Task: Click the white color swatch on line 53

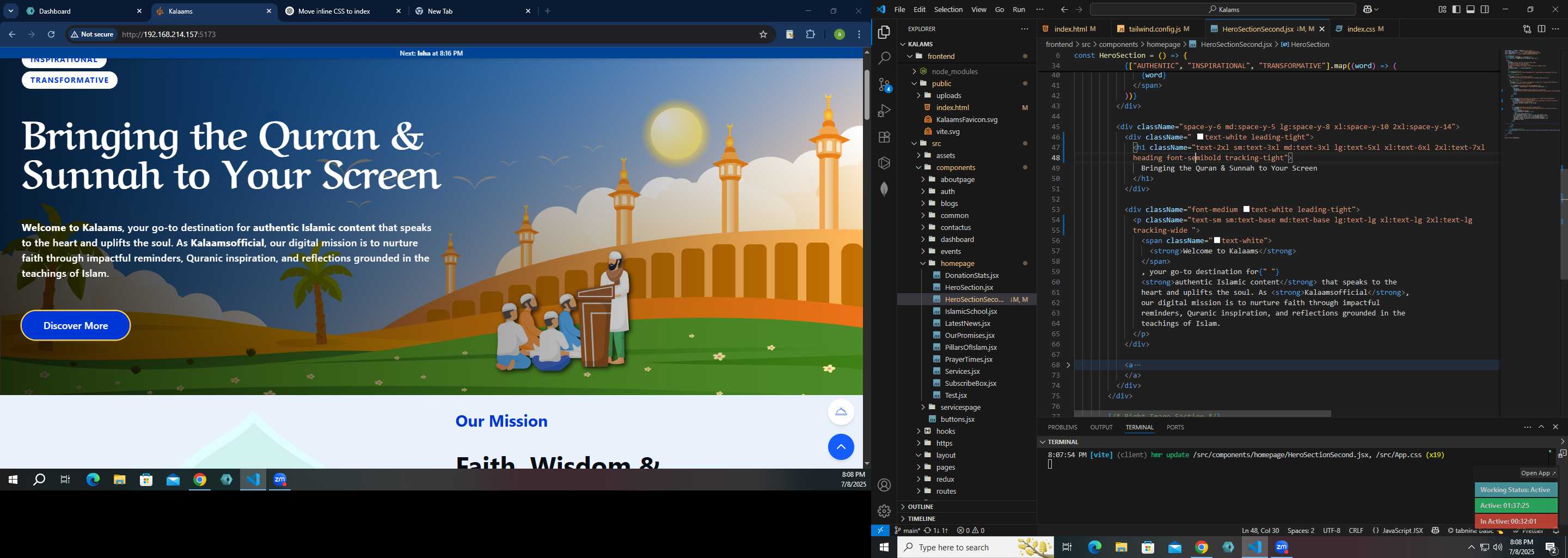Action: pyautogui.click(x=1246, y=210)
